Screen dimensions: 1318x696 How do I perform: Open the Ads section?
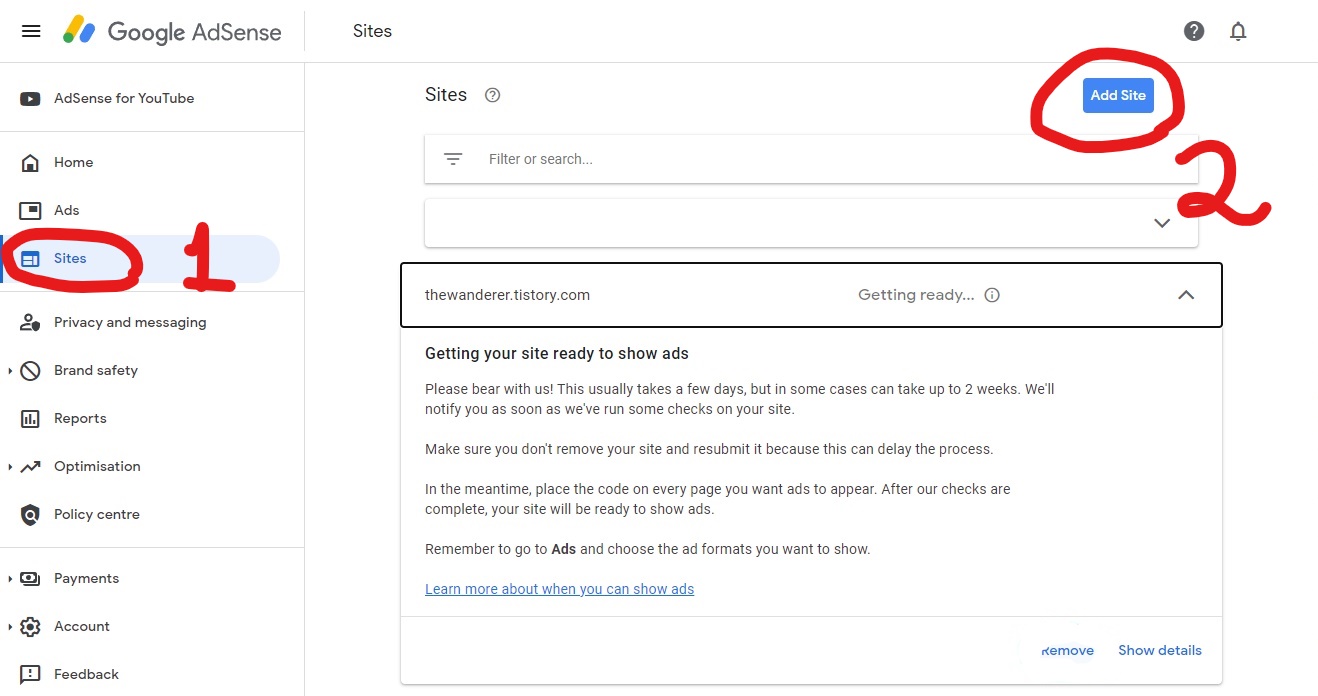(66, 211)
